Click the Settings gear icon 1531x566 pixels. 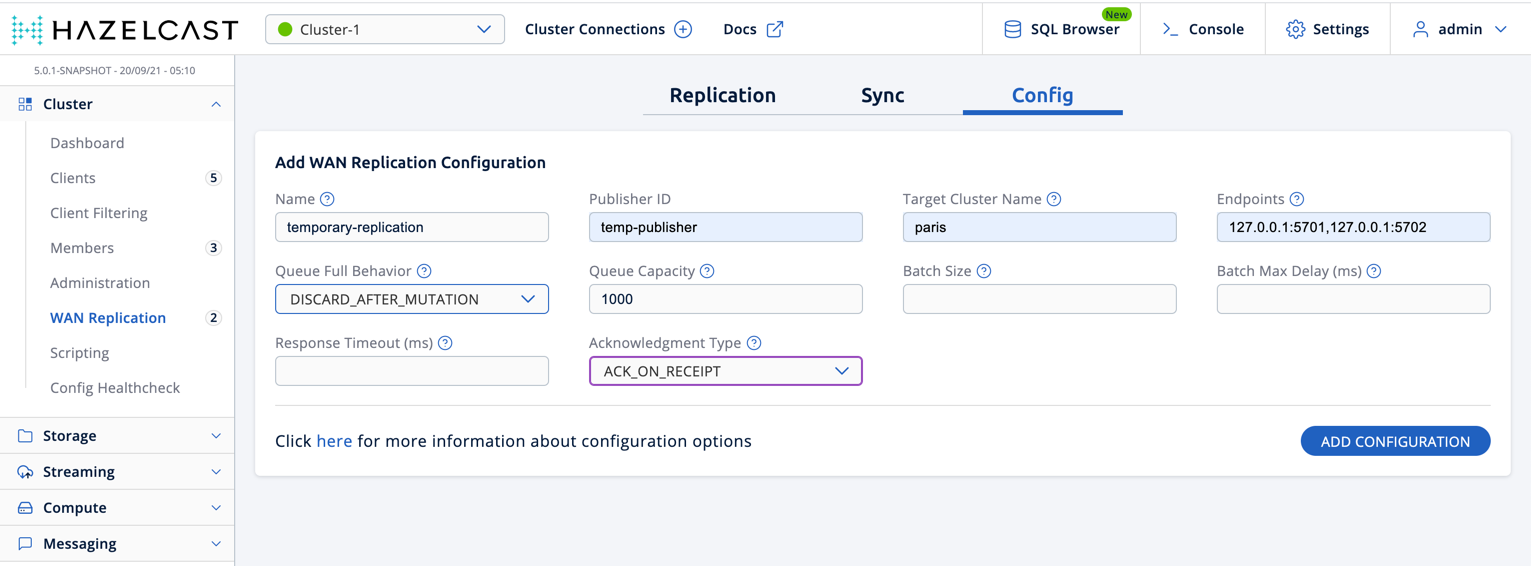[1295, 29]
